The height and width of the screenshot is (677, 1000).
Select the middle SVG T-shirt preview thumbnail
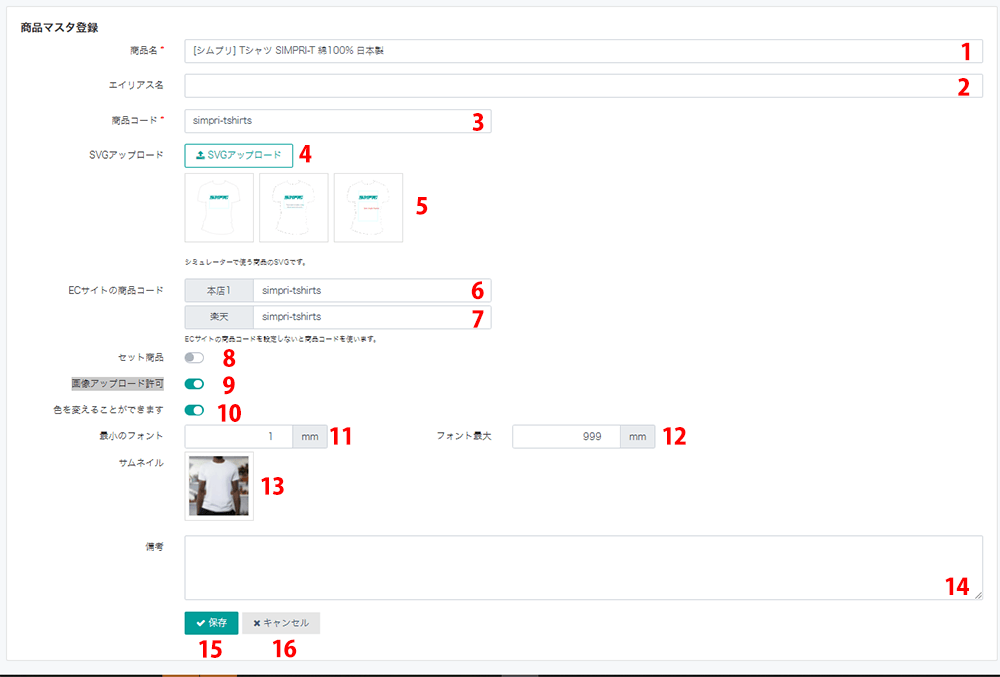click(293, 207)
